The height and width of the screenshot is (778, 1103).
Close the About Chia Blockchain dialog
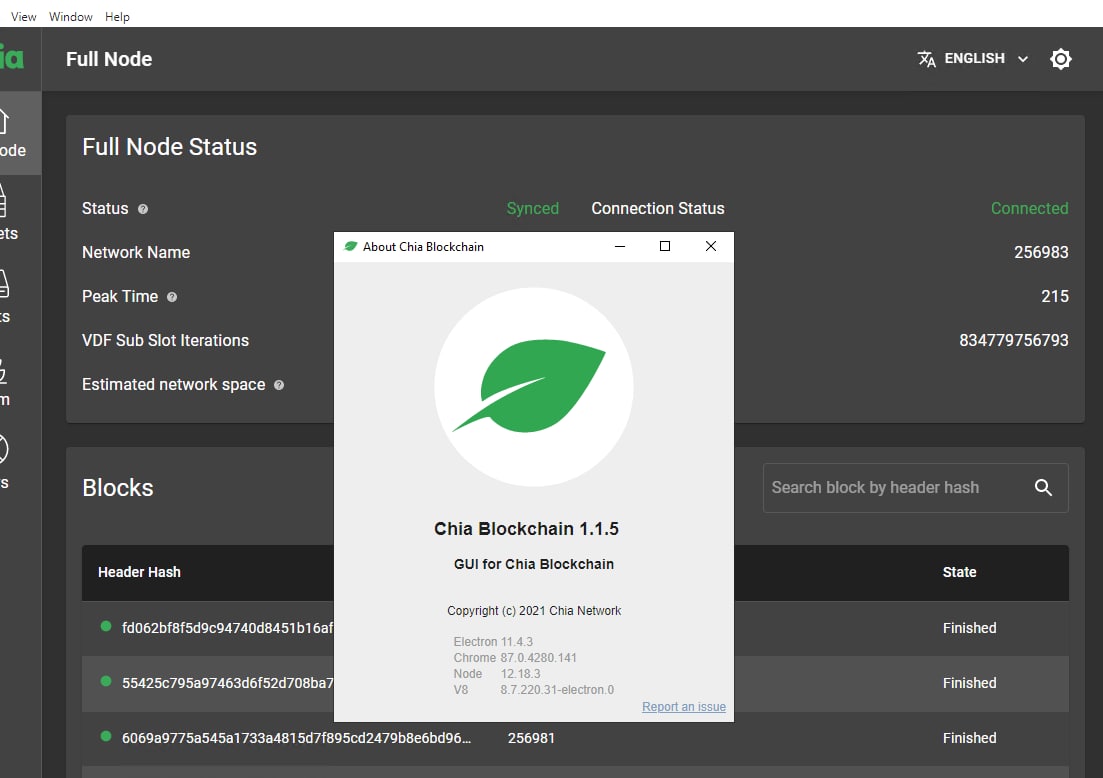coord(710,246)
